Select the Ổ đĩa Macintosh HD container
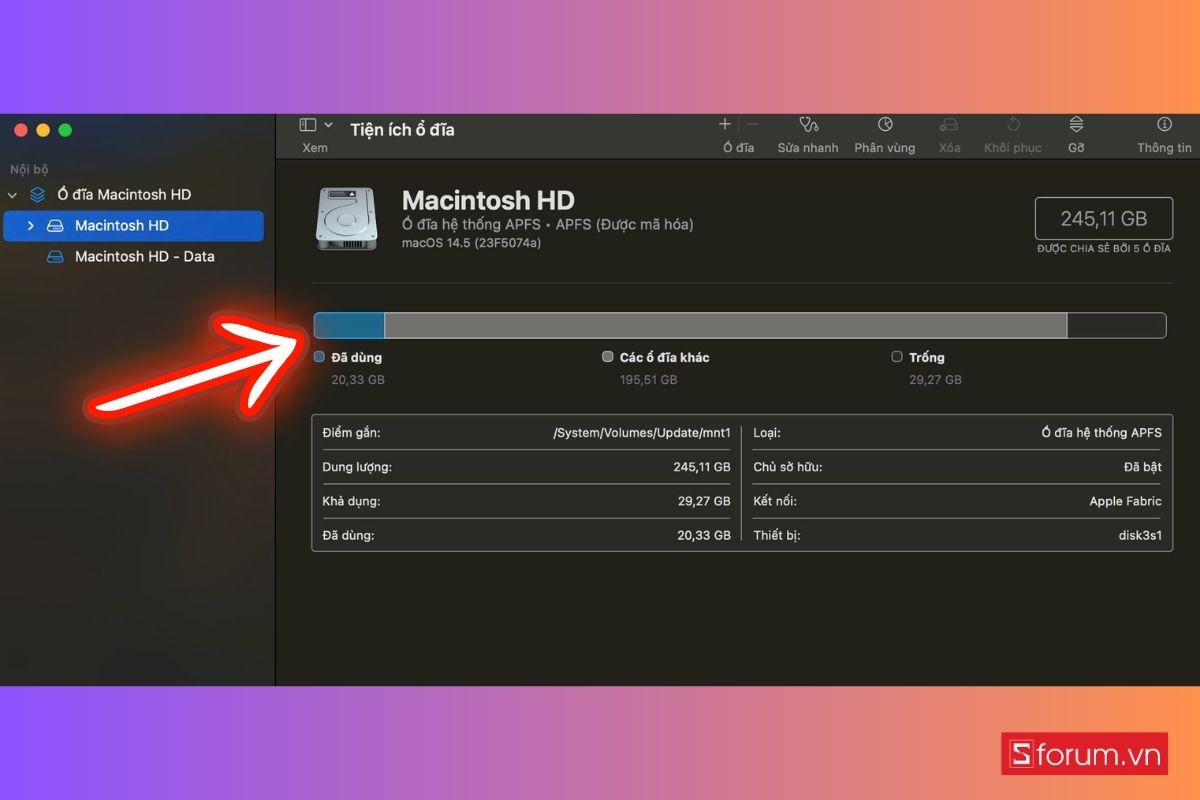 tap(124, 195)
